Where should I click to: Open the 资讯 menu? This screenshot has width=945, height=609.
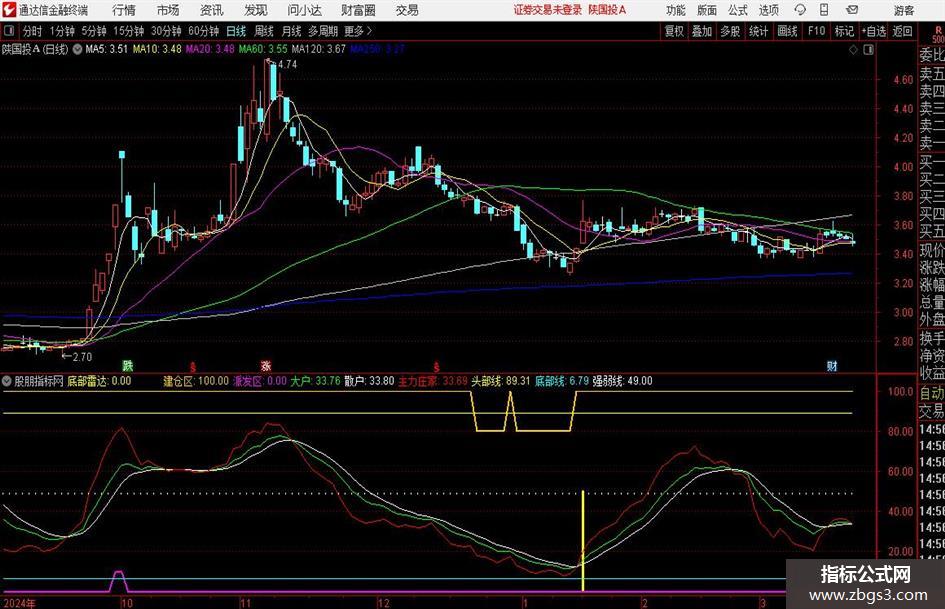coord(212,10)
